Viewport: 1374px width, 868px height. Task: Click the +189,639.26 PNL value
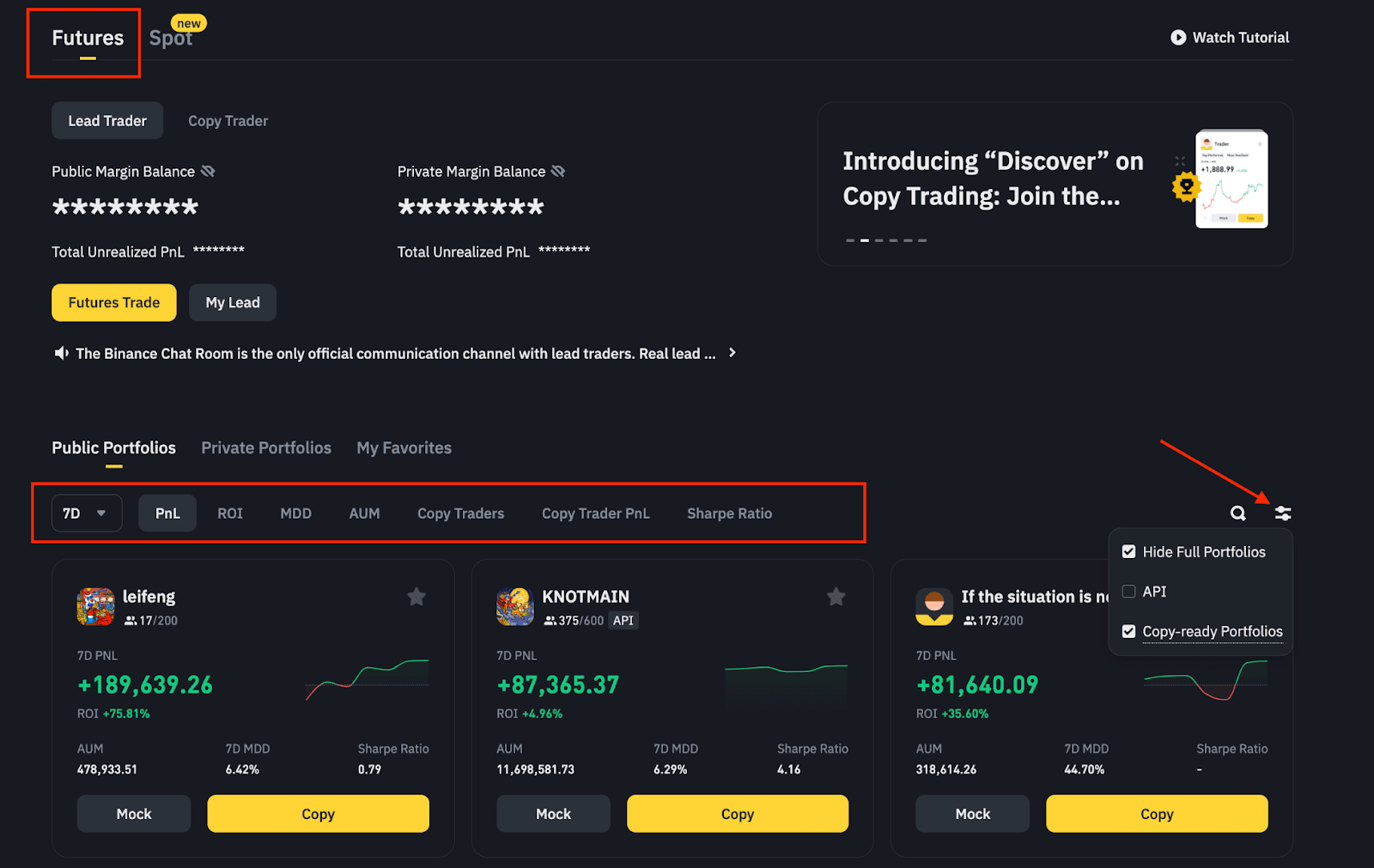click(x=145, y=685)
